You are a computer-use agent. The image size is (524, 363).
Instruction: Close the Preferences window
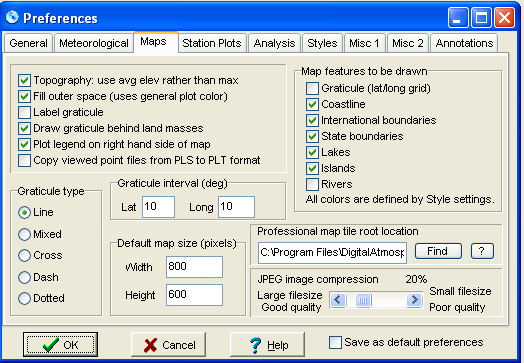504,18
